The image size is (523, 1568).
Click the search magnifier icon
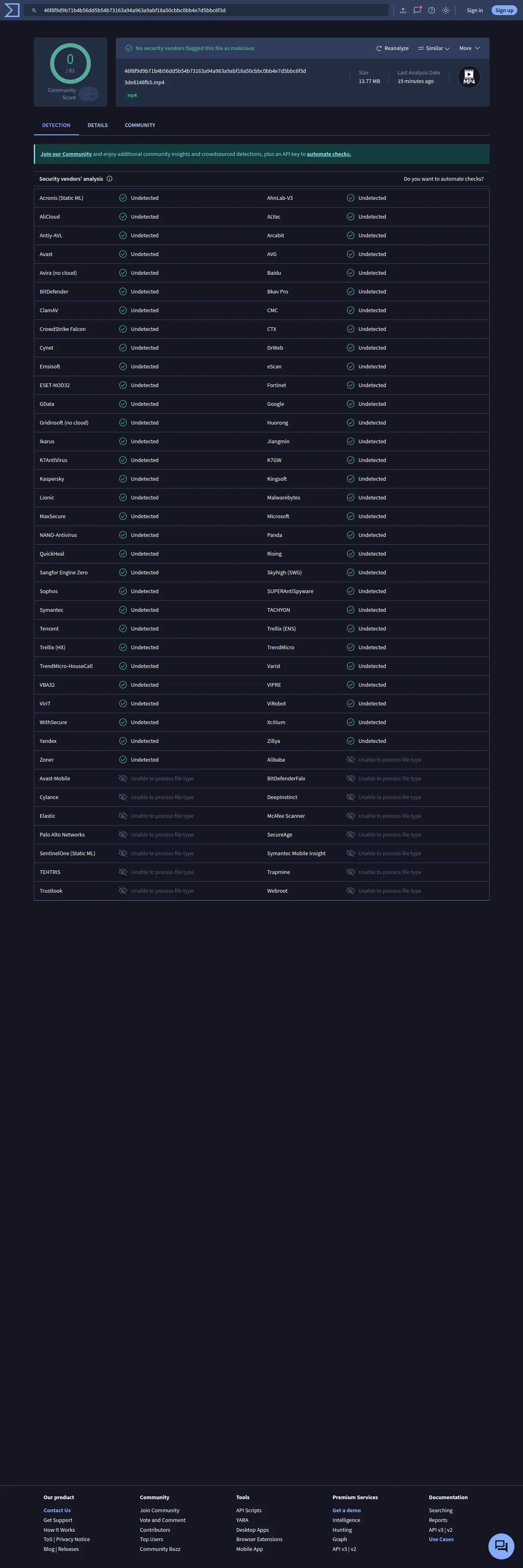point(34,10)
